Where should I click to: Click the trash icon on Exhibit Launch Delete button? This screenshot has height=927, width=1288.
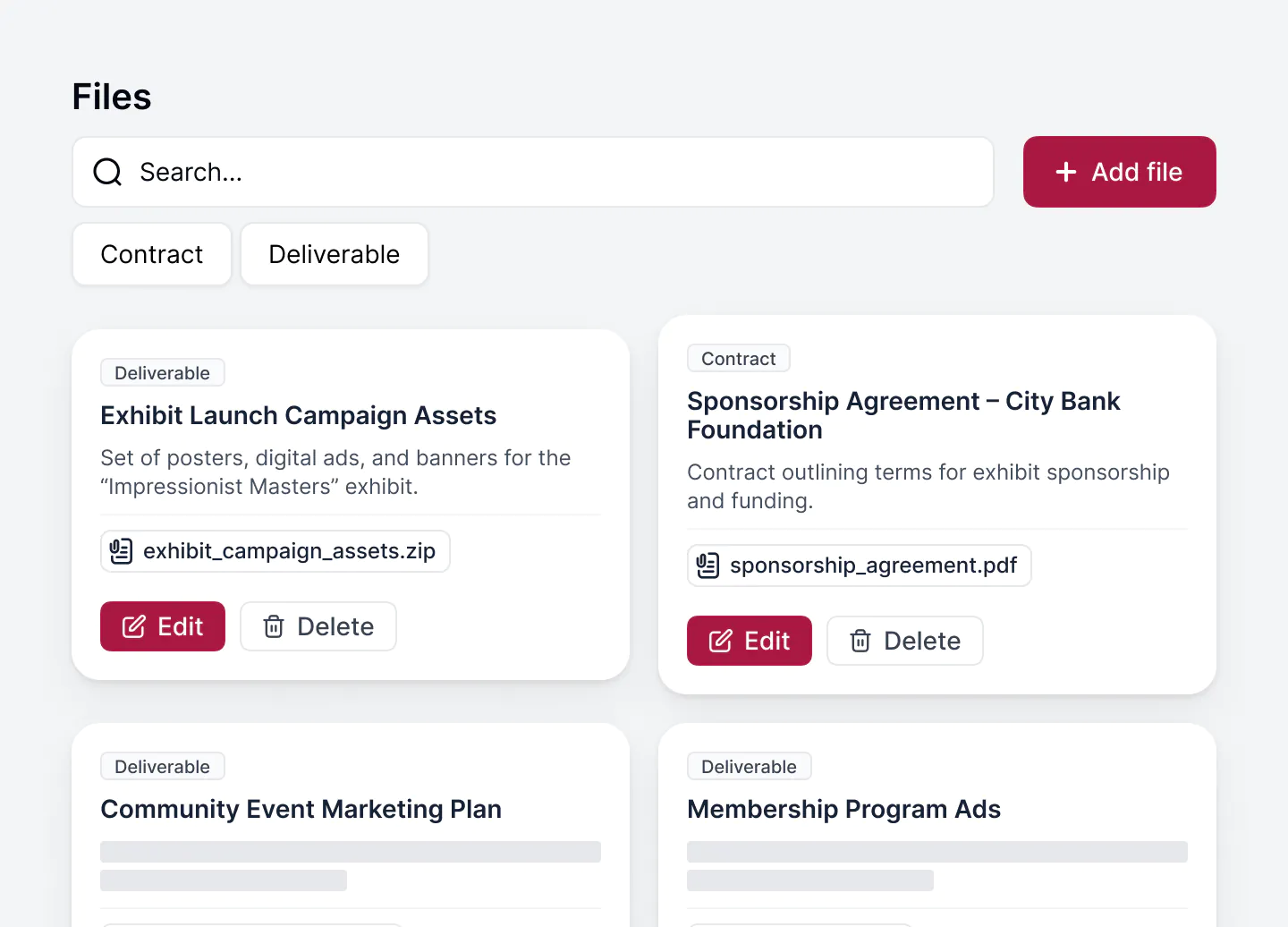point(275,626)
